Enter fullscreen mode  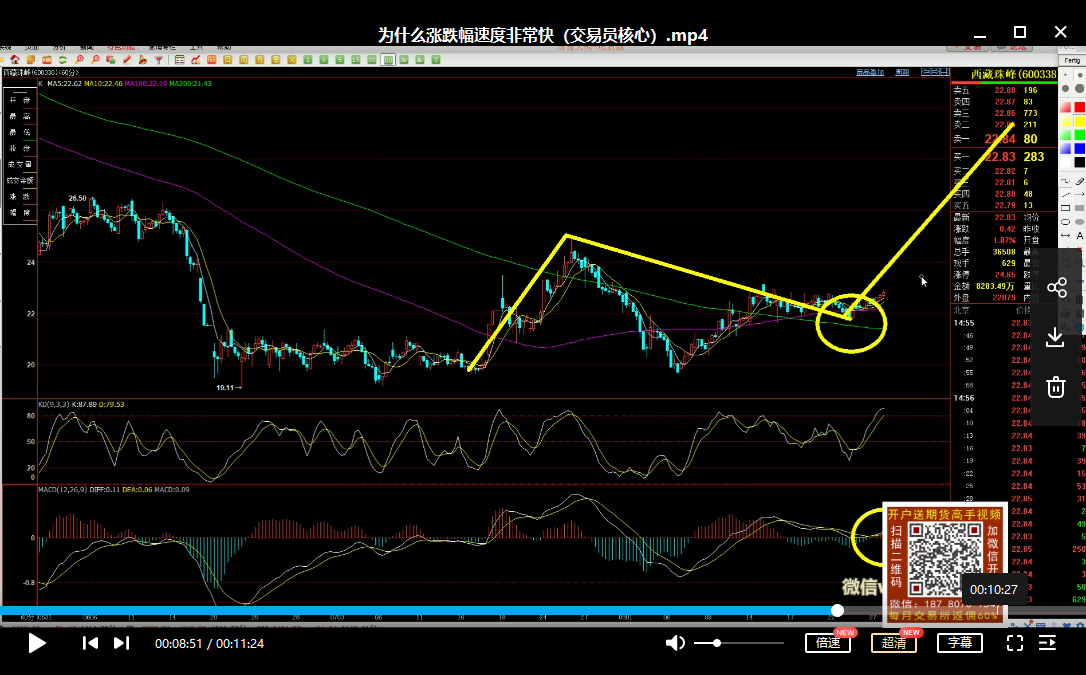(x=1014, y=643)
